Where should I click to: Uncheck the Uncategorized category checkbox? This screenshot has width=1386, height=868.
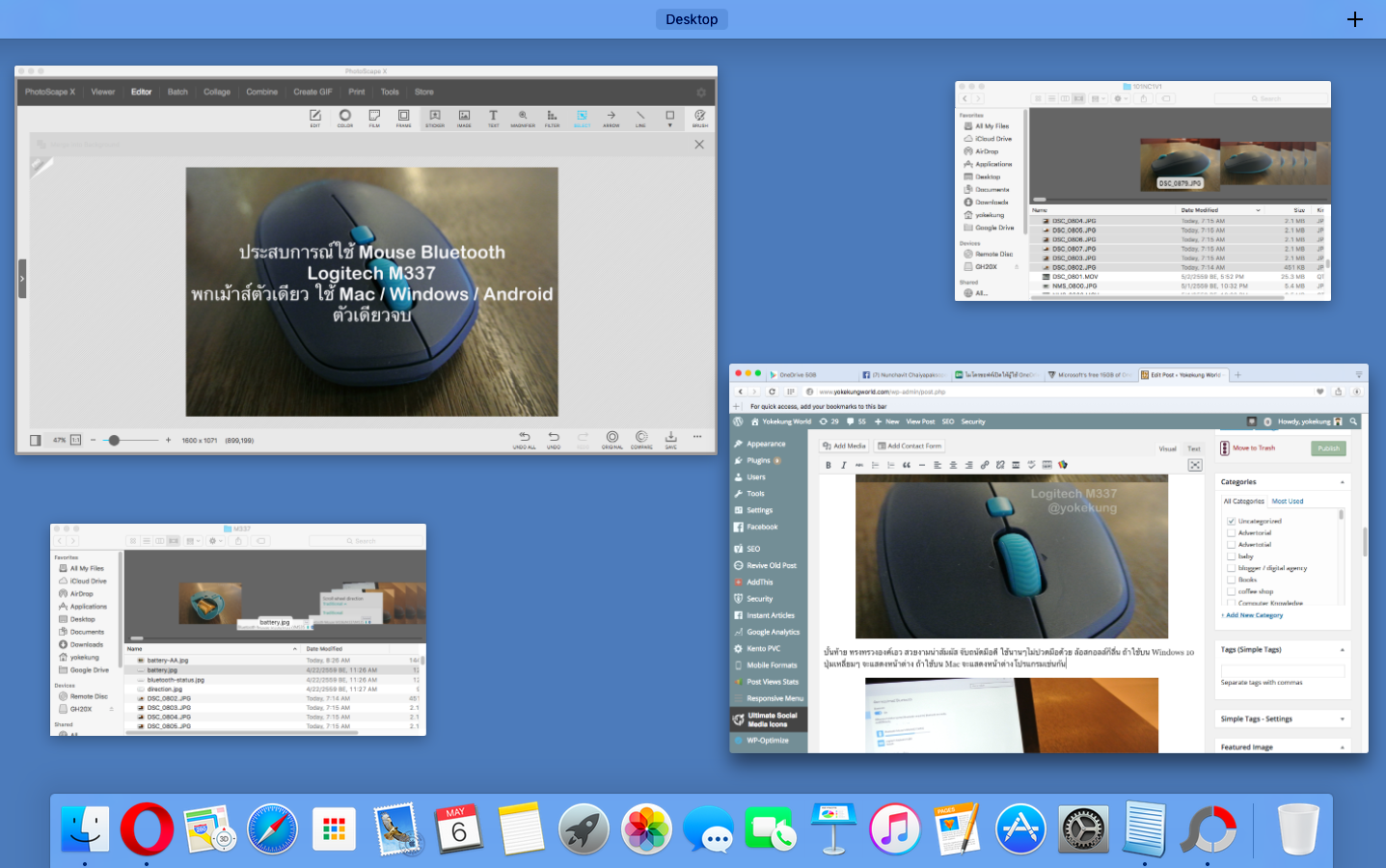click(x=1232, y=521)
